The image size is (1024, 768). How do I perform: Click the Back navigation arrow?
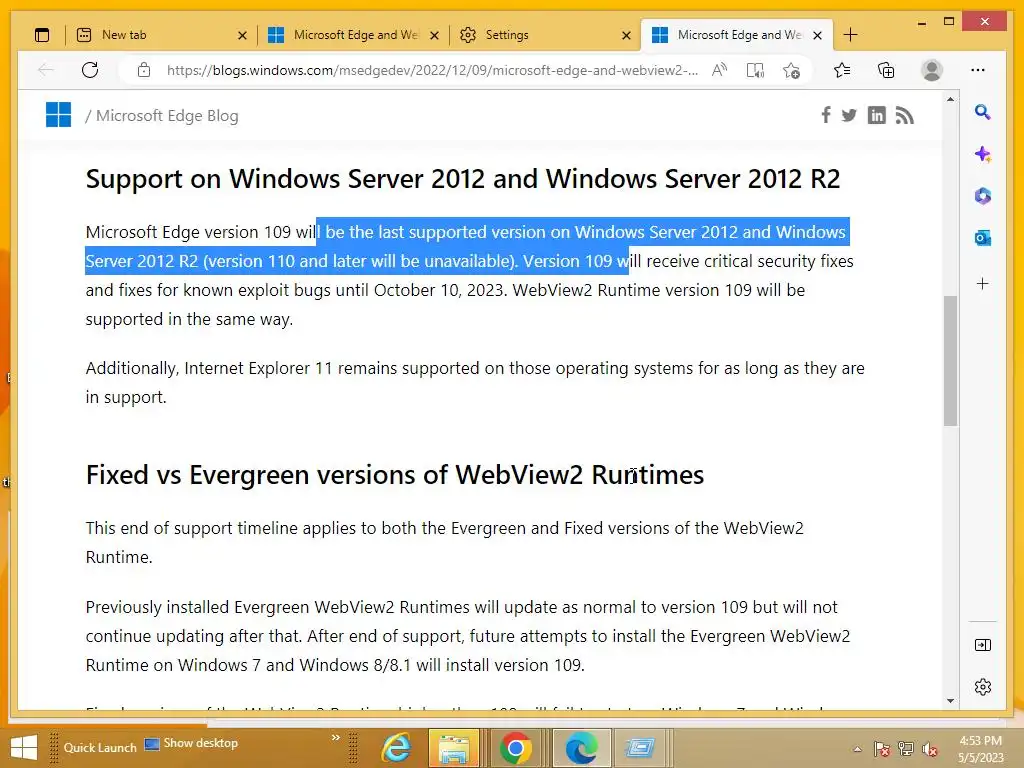point(46,70)
